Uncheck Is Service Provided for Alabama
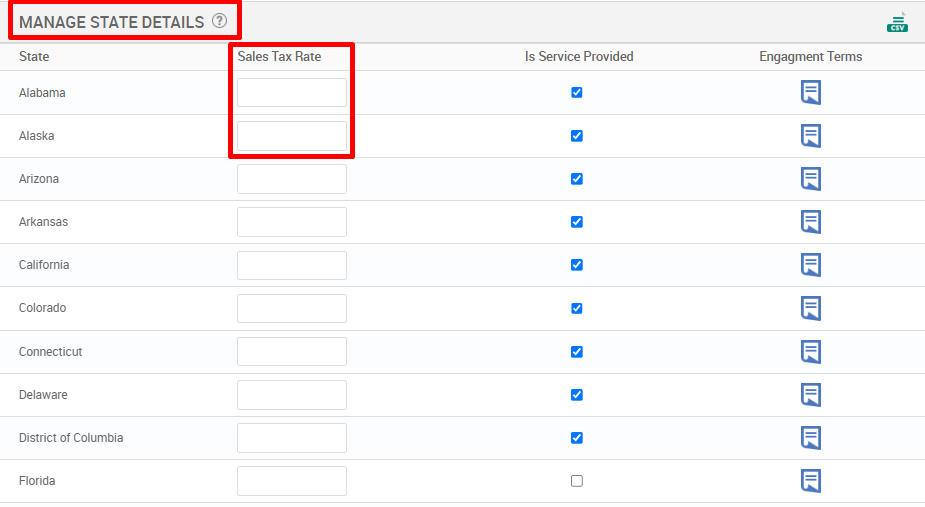 [577, 93]
